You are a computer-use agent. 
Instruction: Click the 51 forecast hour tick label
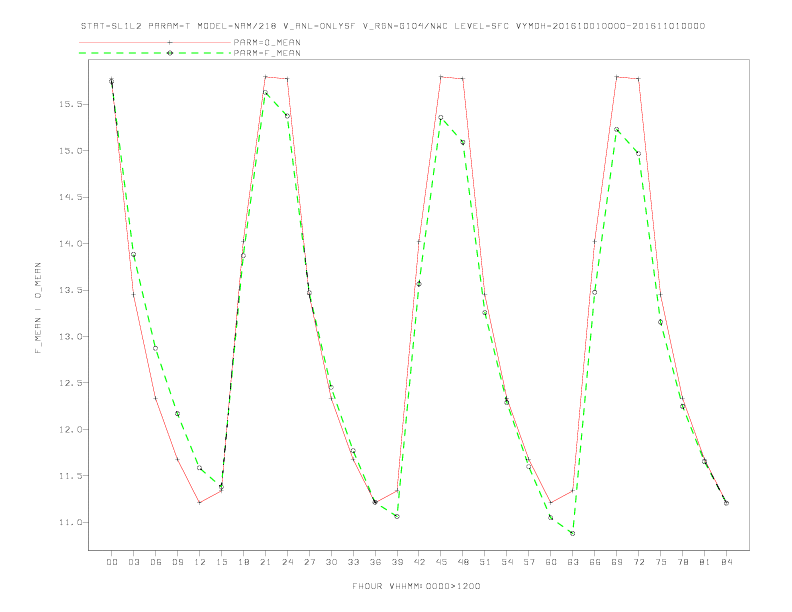(x=485, y=562)
